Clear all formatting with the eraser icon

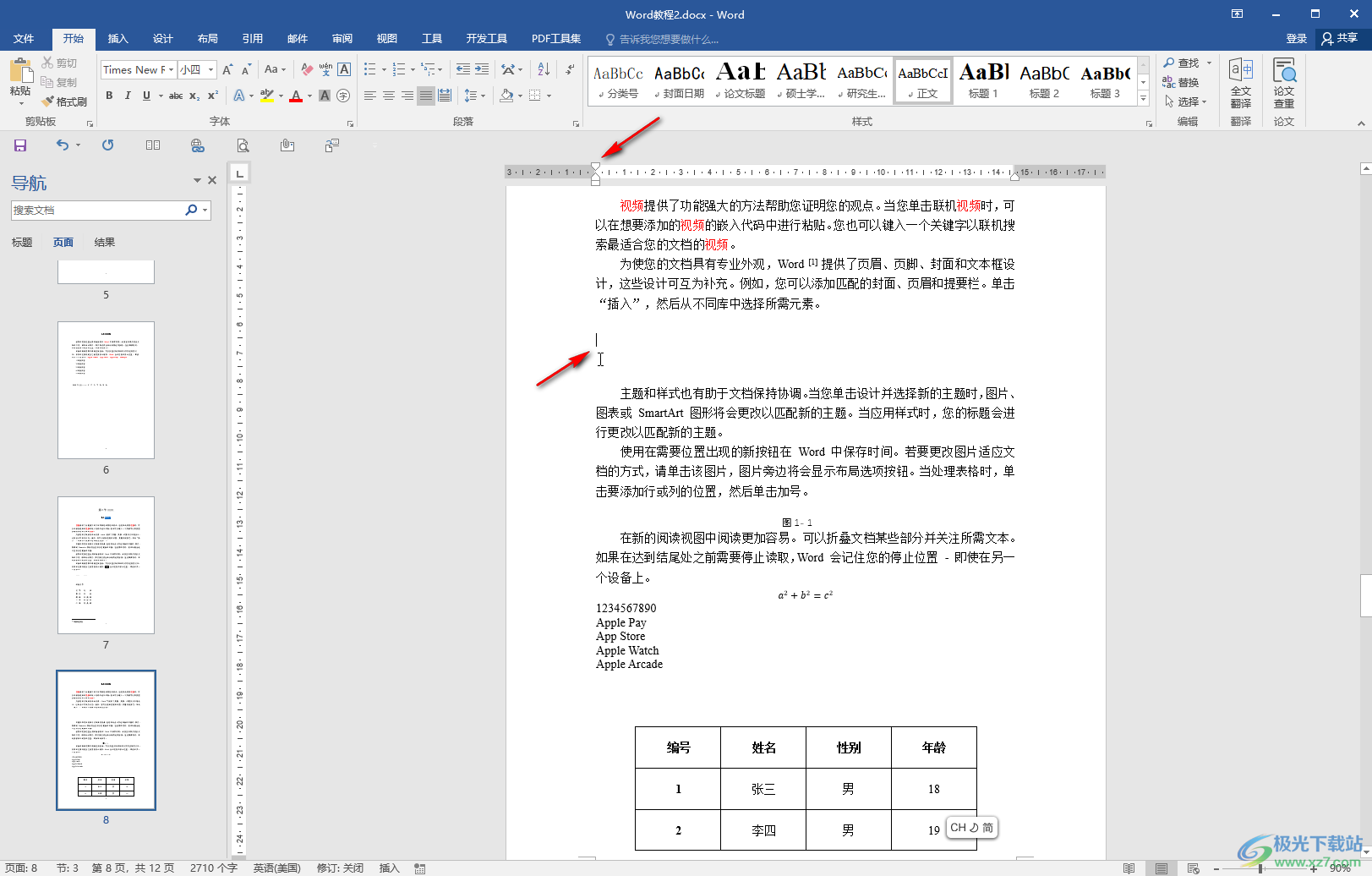pos(307,69)
